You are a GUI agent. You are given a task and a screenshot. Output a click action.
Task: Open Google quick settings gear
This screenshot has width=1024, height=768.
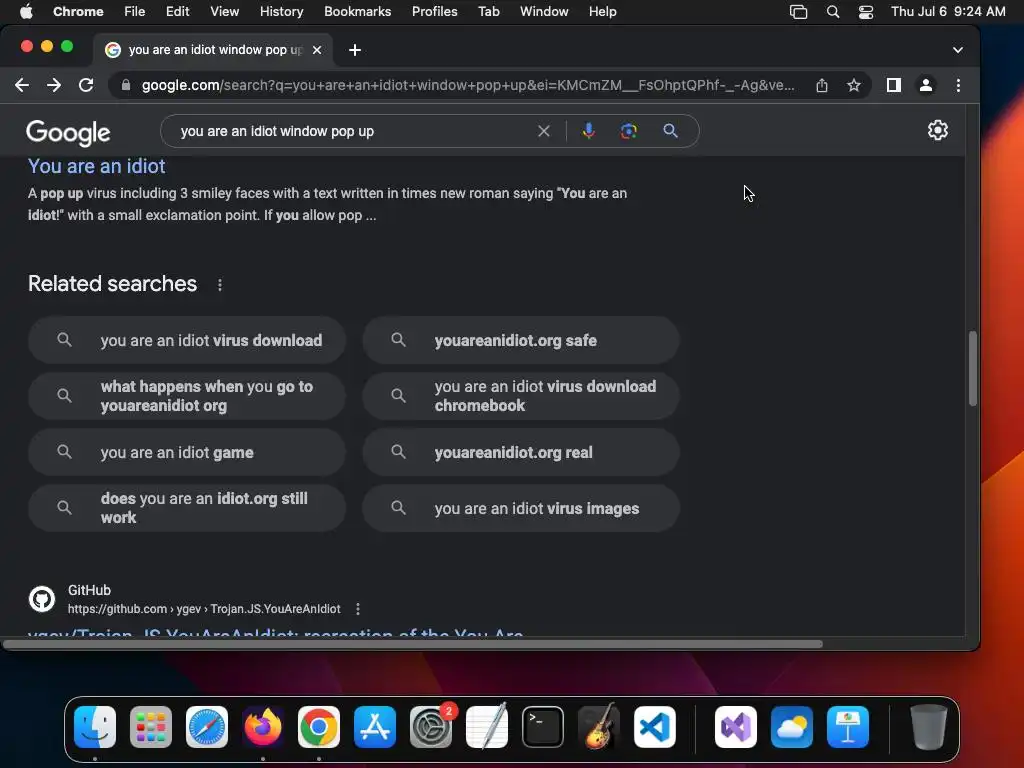tap(938, 130)
